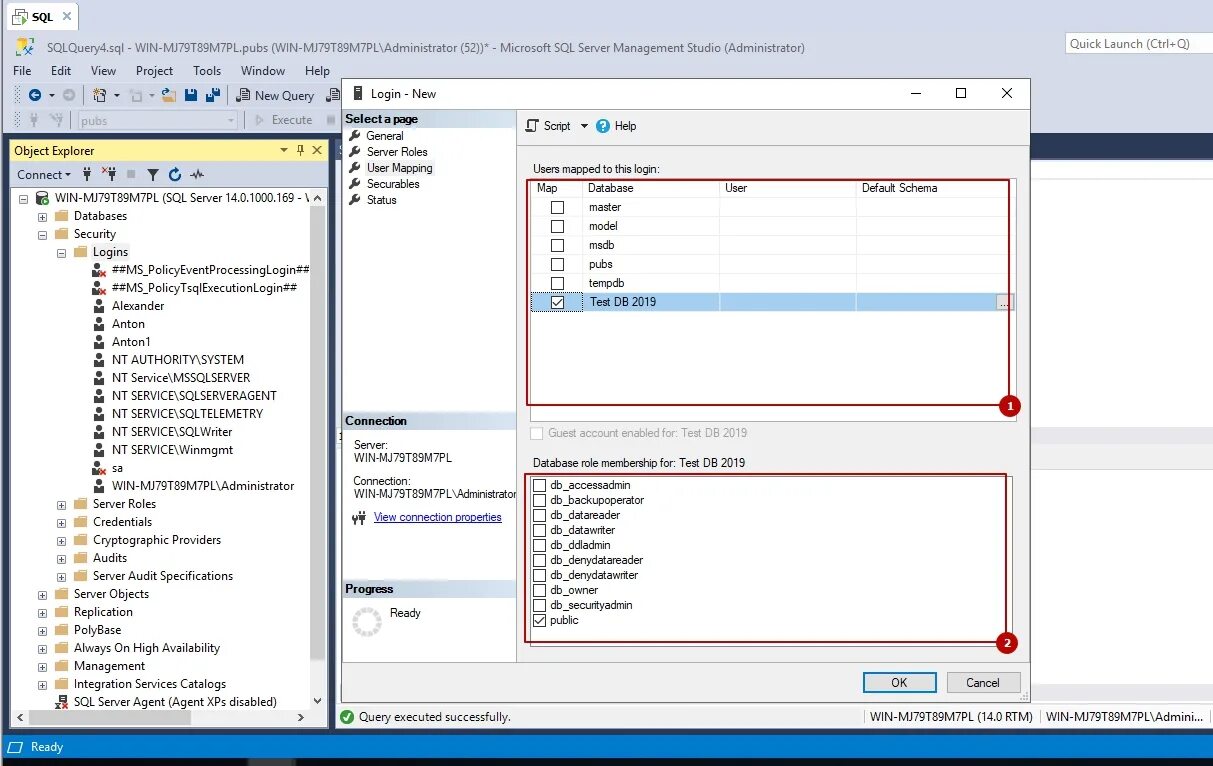Start a New Query
This screenshot has width=1213, height=766.
[x=275, y=95]
